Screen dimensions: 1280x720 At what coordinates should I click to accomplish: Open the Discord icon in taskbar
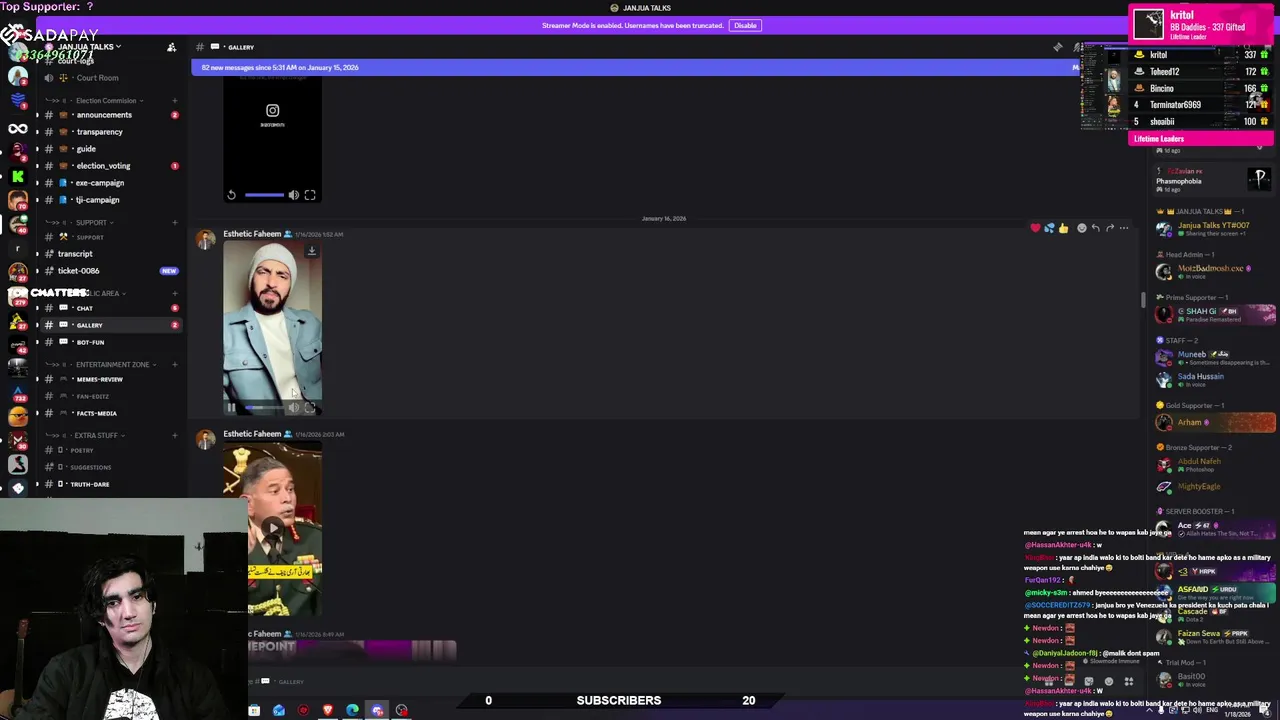point(377,710)
